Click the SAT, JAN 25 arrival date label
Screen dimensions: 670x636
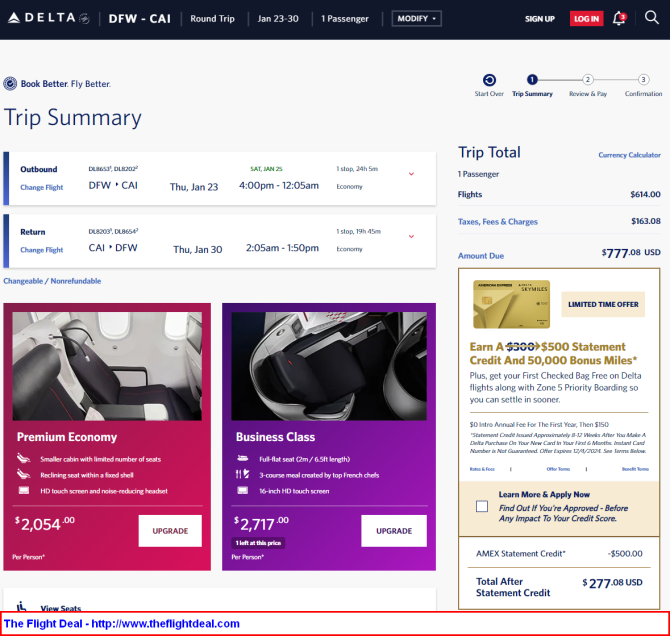266,169
